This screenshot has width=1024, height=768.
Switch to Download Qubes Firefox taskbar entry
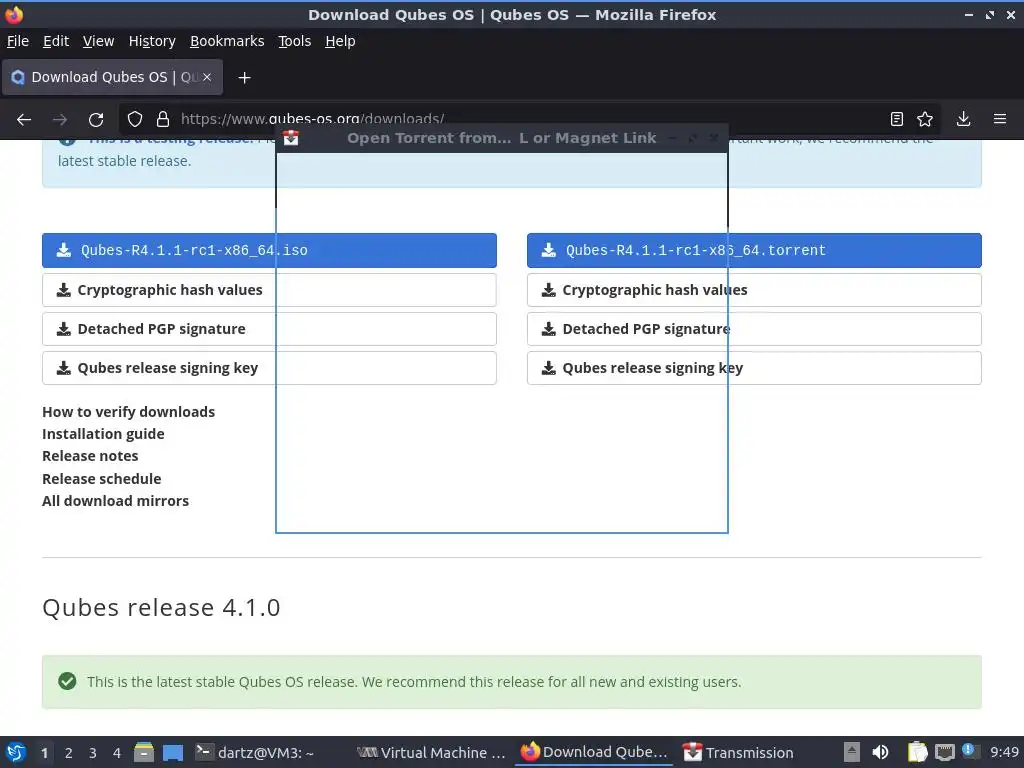[594, 752]
